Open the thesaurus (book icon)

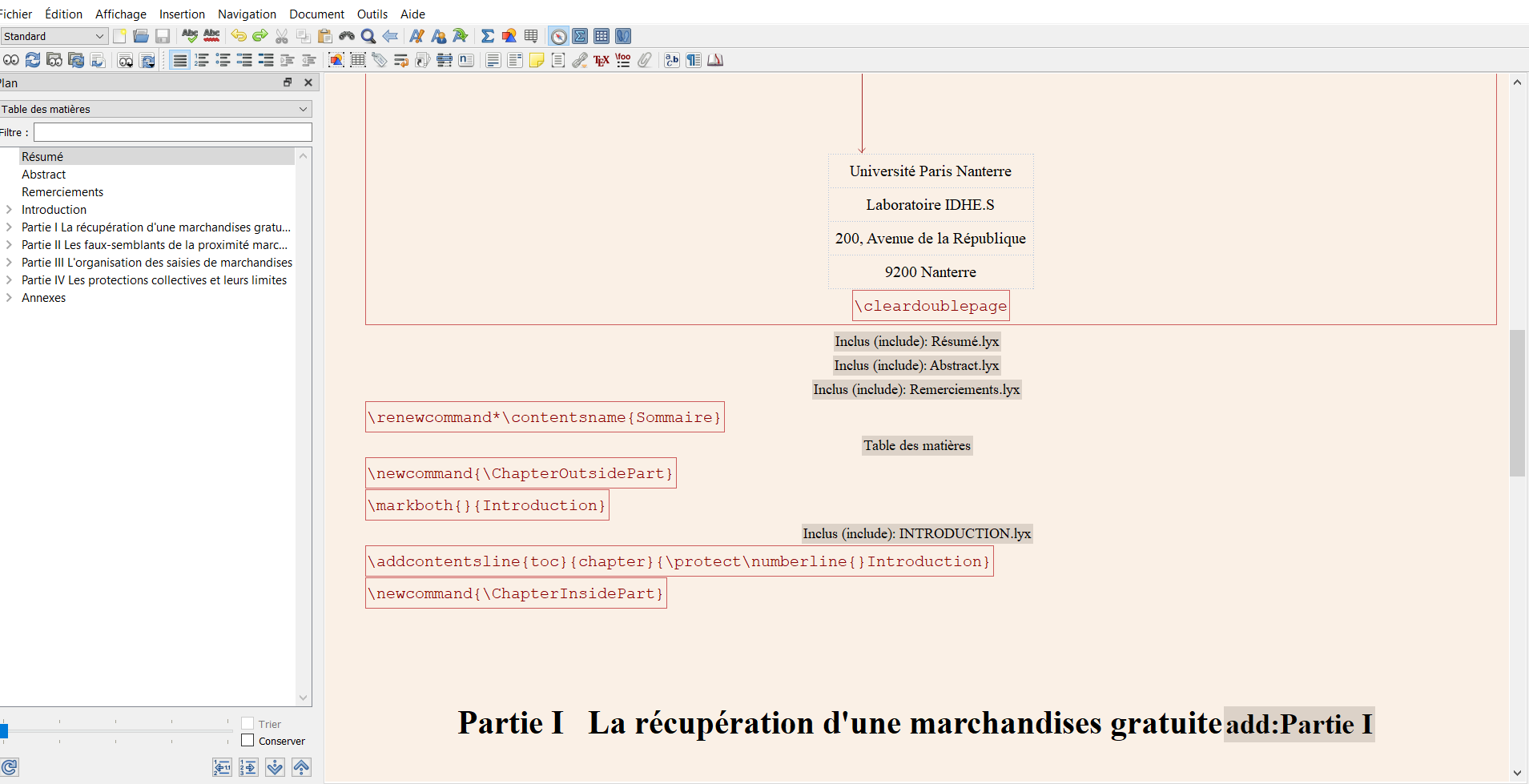pyautogui.click(x=715, y=60)
